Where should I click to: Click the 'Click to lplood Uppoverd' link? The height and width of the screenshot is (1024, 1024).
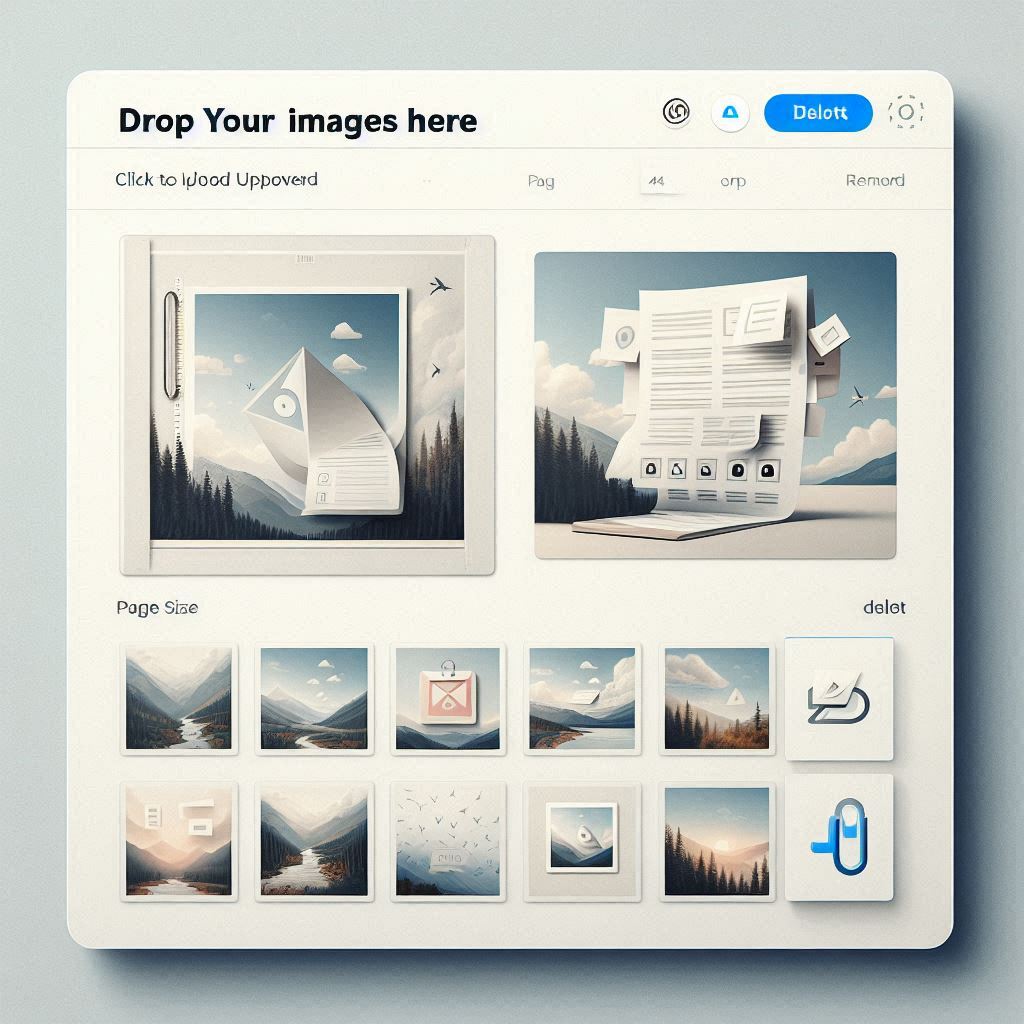(x=216, y=180)
